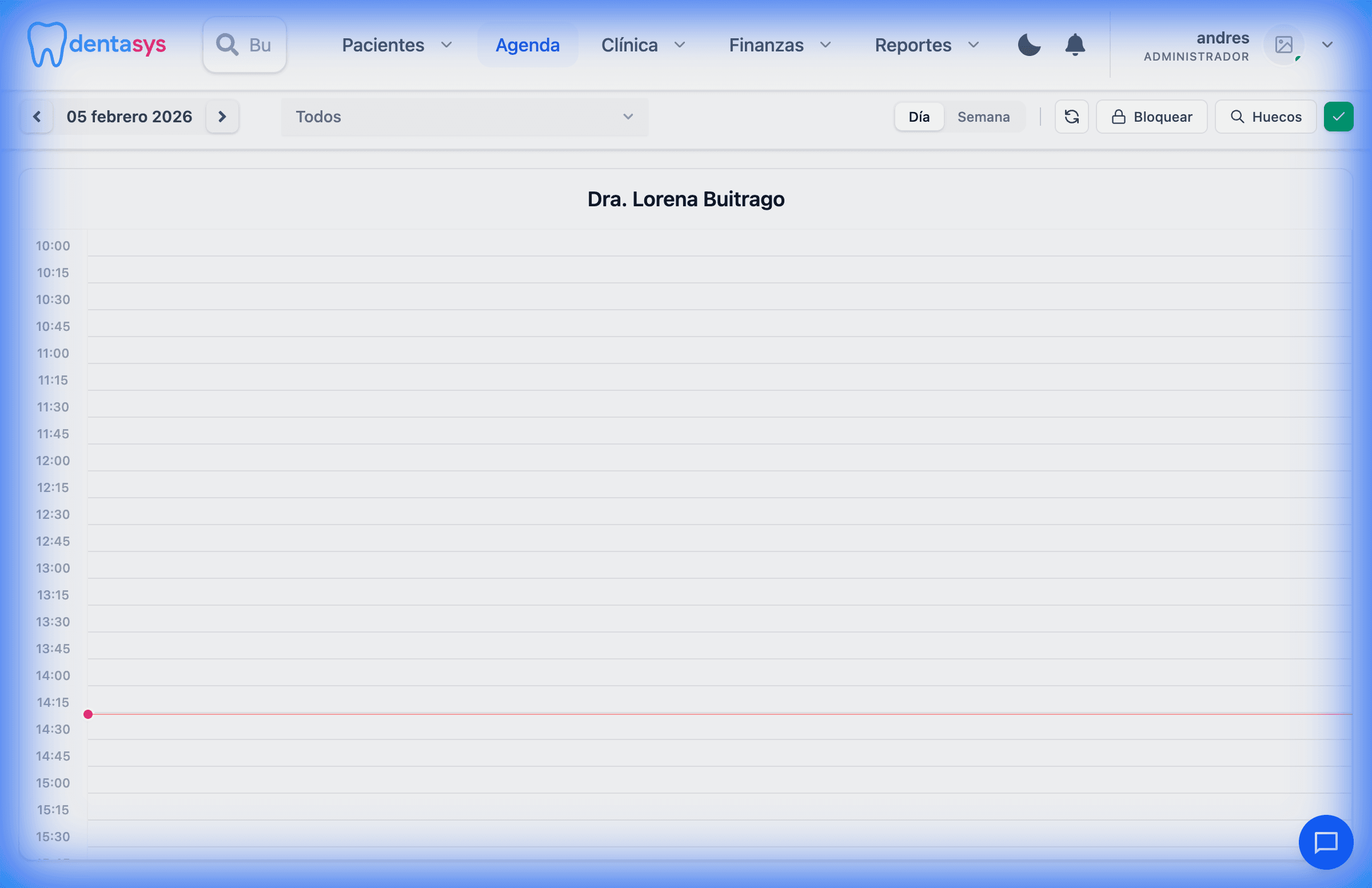This screenshot has height=888, width=1372.
Task: Go to next day arrow
Action: [x=222, y=117]
